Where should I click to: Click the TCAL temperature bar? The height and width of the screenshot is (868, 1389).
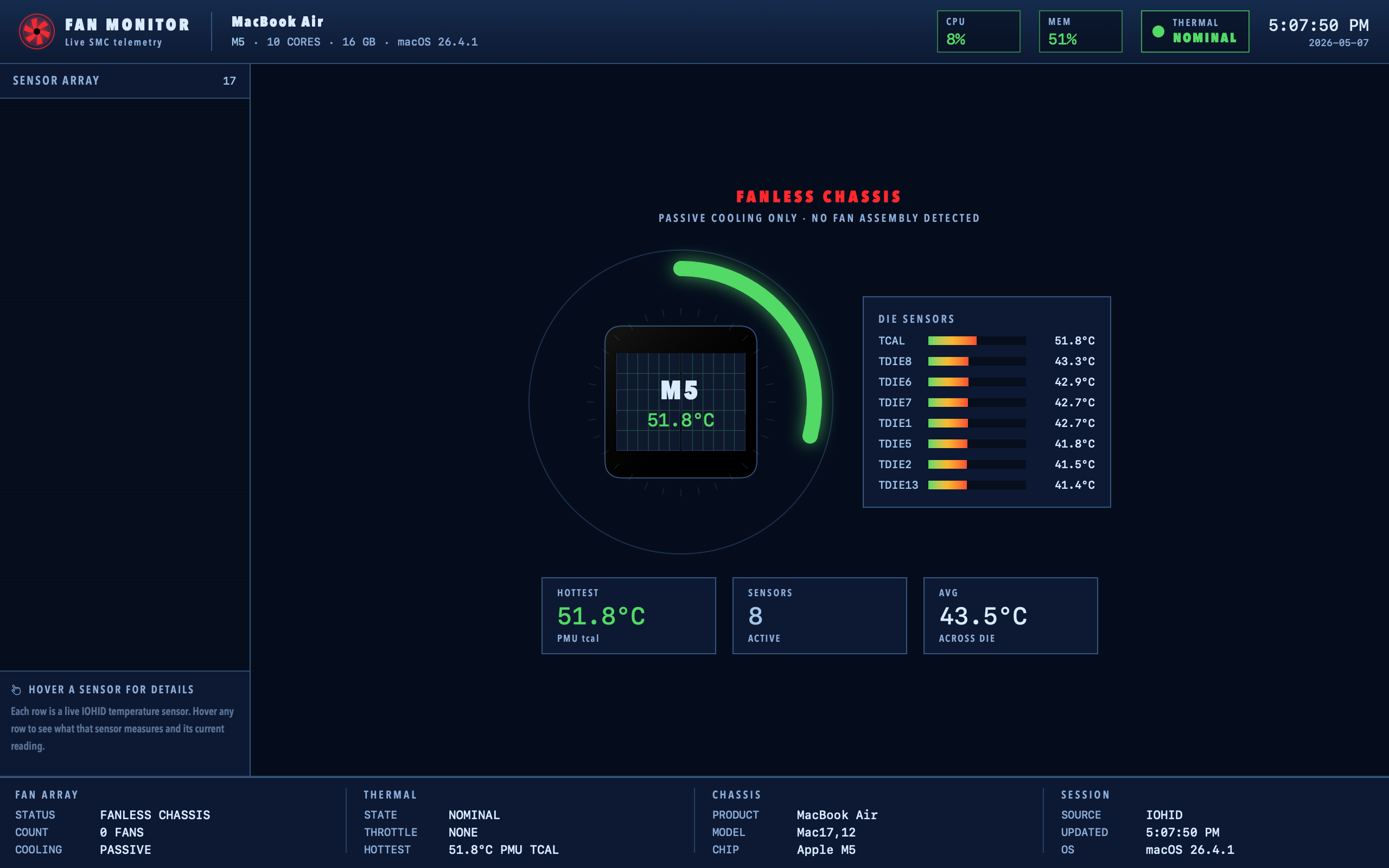977,341
